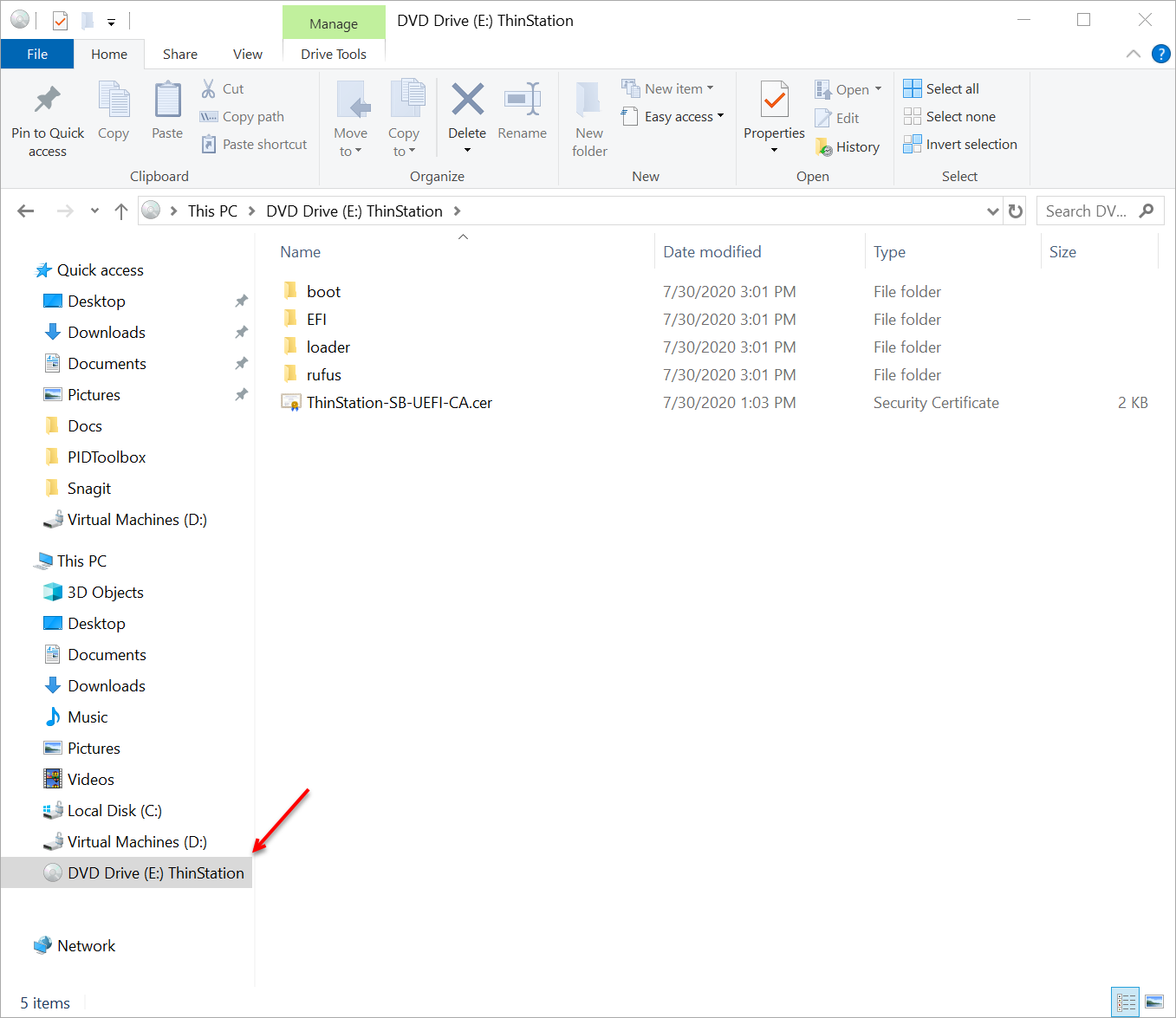The image size is (1176, 1018).
Task: Switch to Large icons view button
Action: 1154,1002
